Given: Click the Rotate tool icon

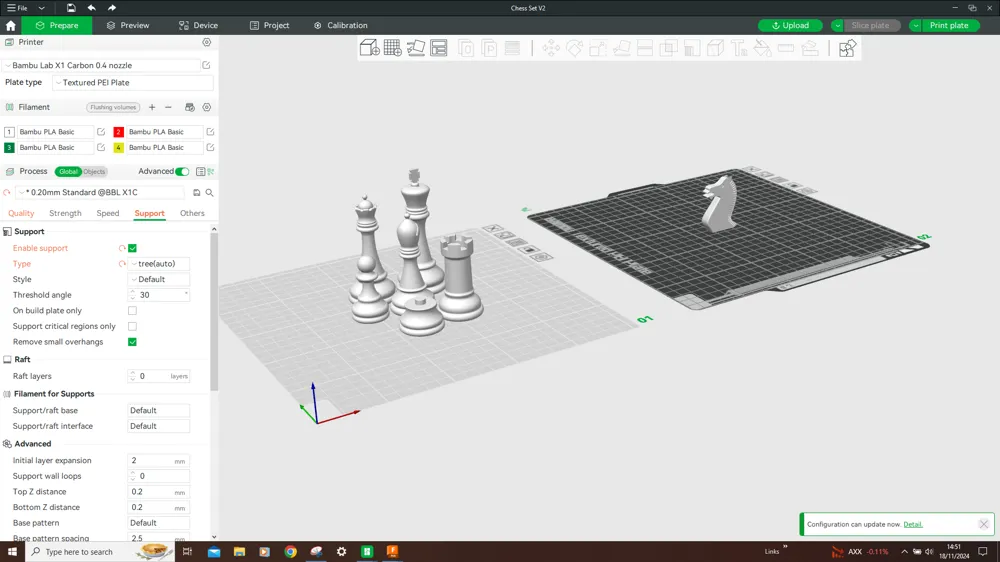Looking at the screenshot, I should point(574,48).
